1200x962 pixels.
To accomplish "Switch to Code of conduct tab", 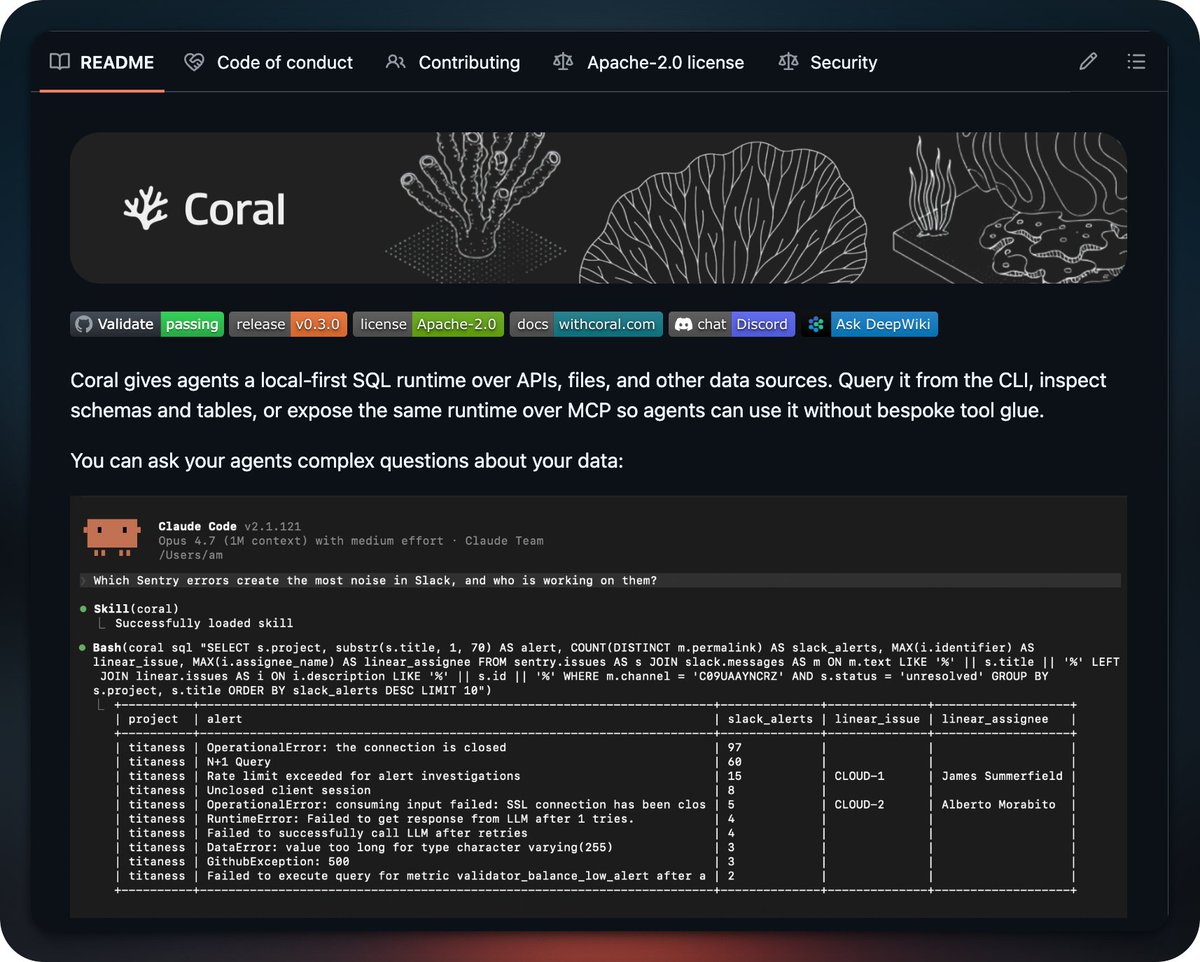I will (x=268, y=62).
